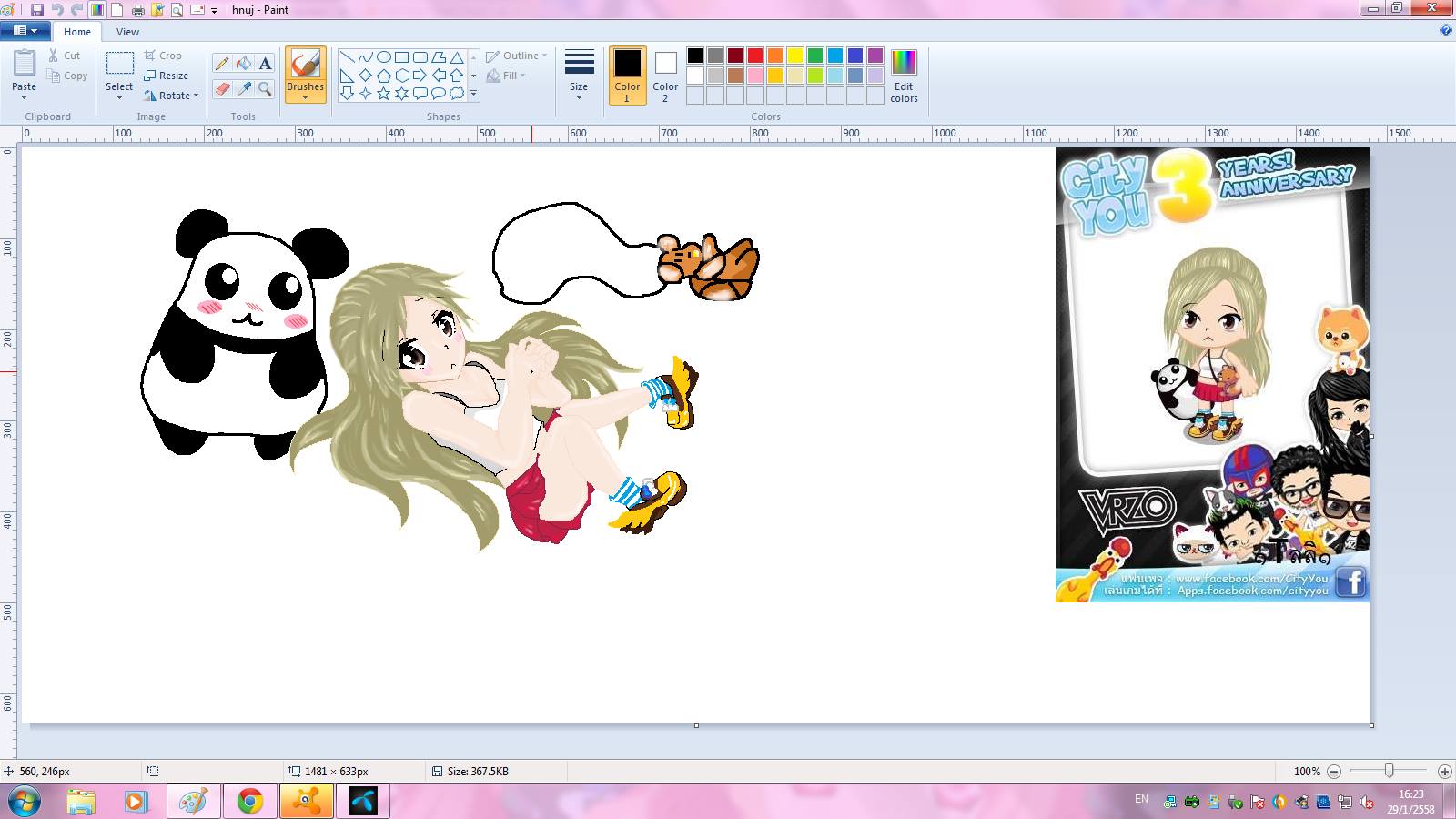The image size is (1456, 819).
Task: Click the Resize button
Action: tap(167, 76)
